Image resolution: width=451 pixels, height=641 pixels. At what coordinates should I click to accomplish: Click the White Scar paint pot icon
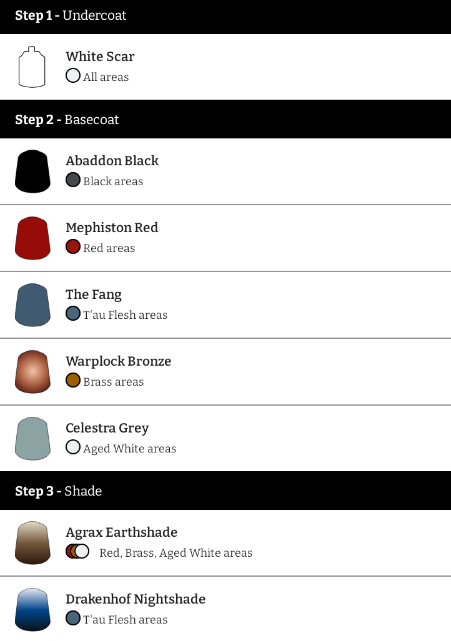[x=32, y=67]
